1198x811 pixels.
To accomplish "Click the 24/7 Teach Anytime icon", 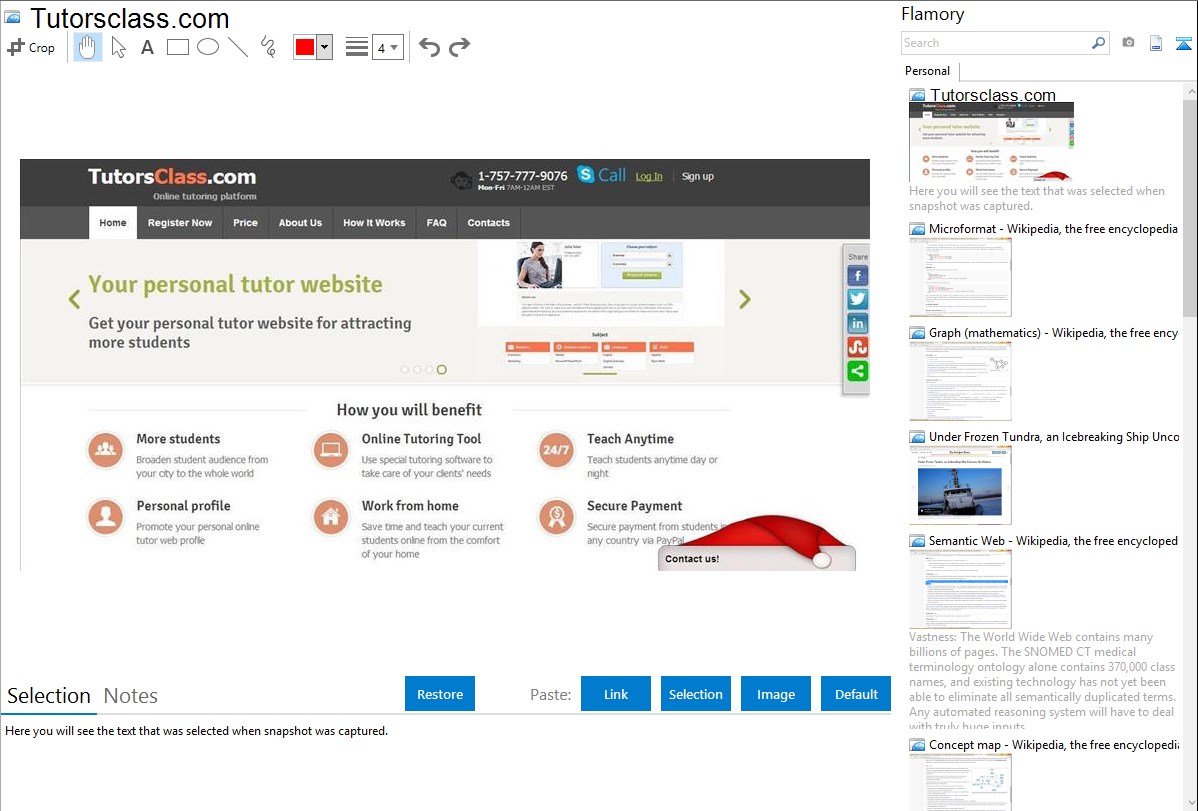I will click(555, 449).
